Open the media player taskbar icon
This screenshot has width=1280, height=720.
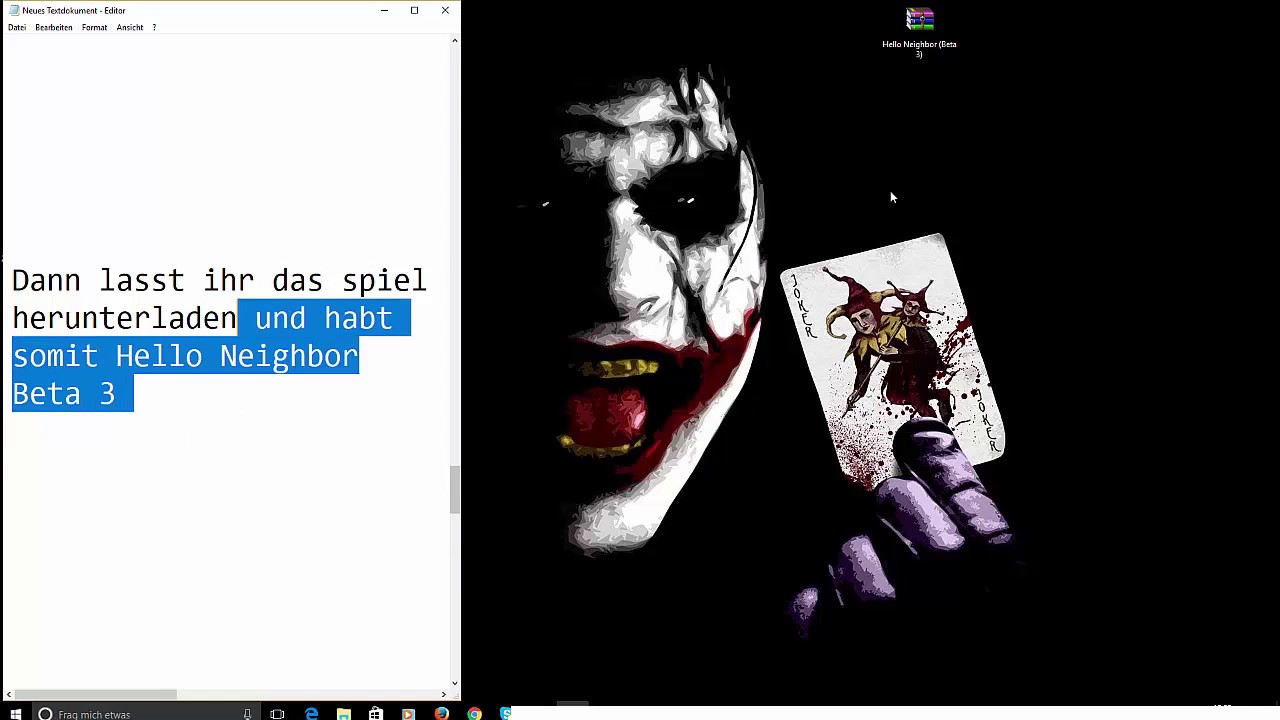coord(408,714)
